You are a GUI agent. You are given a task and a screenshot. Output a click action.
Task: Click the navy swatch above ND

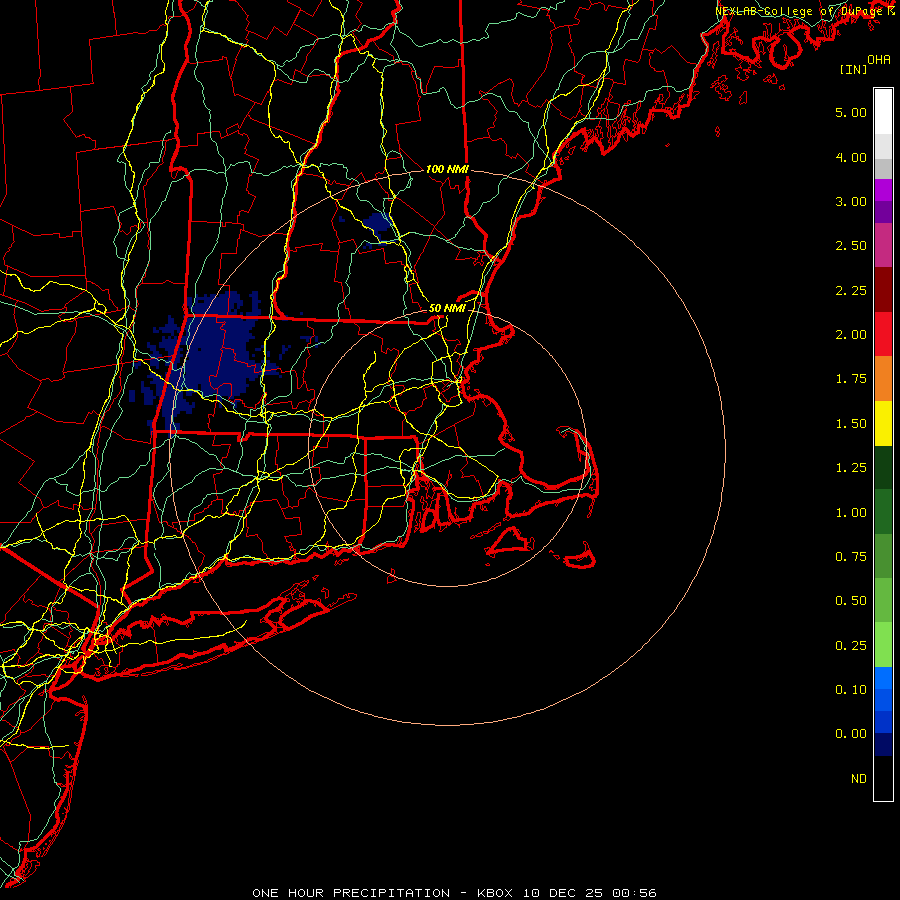point(883,744)
